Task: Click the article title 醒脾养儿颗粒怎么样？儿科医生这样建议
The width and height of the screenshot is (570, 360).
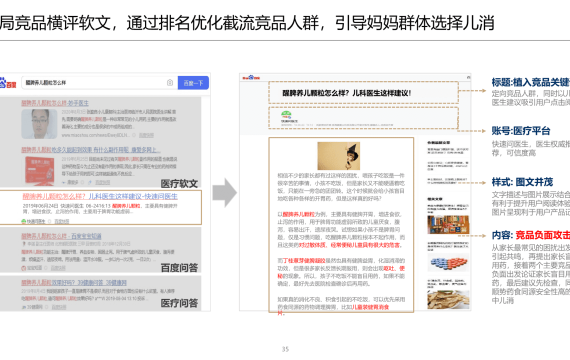Action: click(x=346, y=93)
